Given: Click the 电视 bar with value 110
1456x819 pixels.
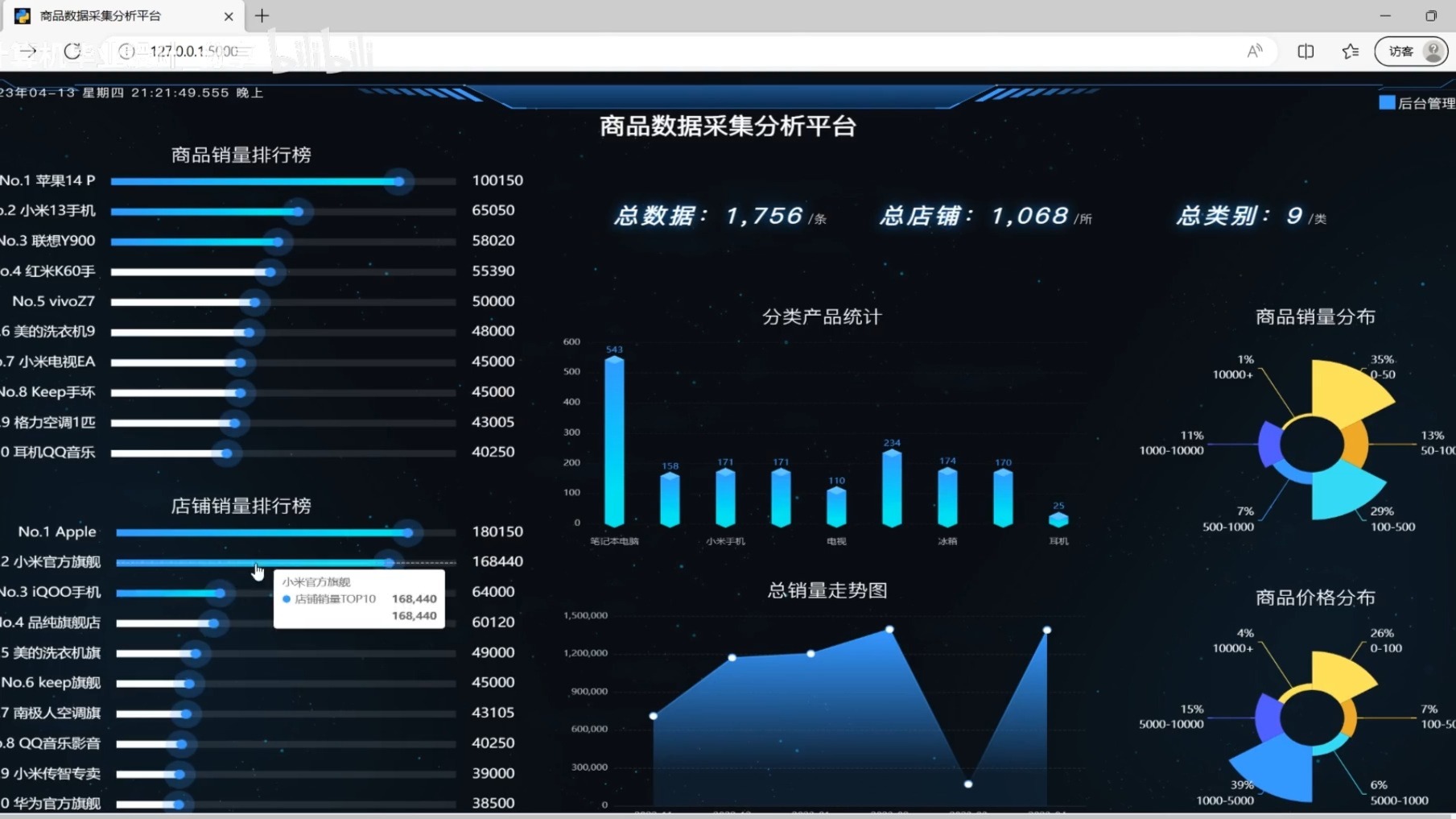Looking at the screenshot, I should [836, 507].
